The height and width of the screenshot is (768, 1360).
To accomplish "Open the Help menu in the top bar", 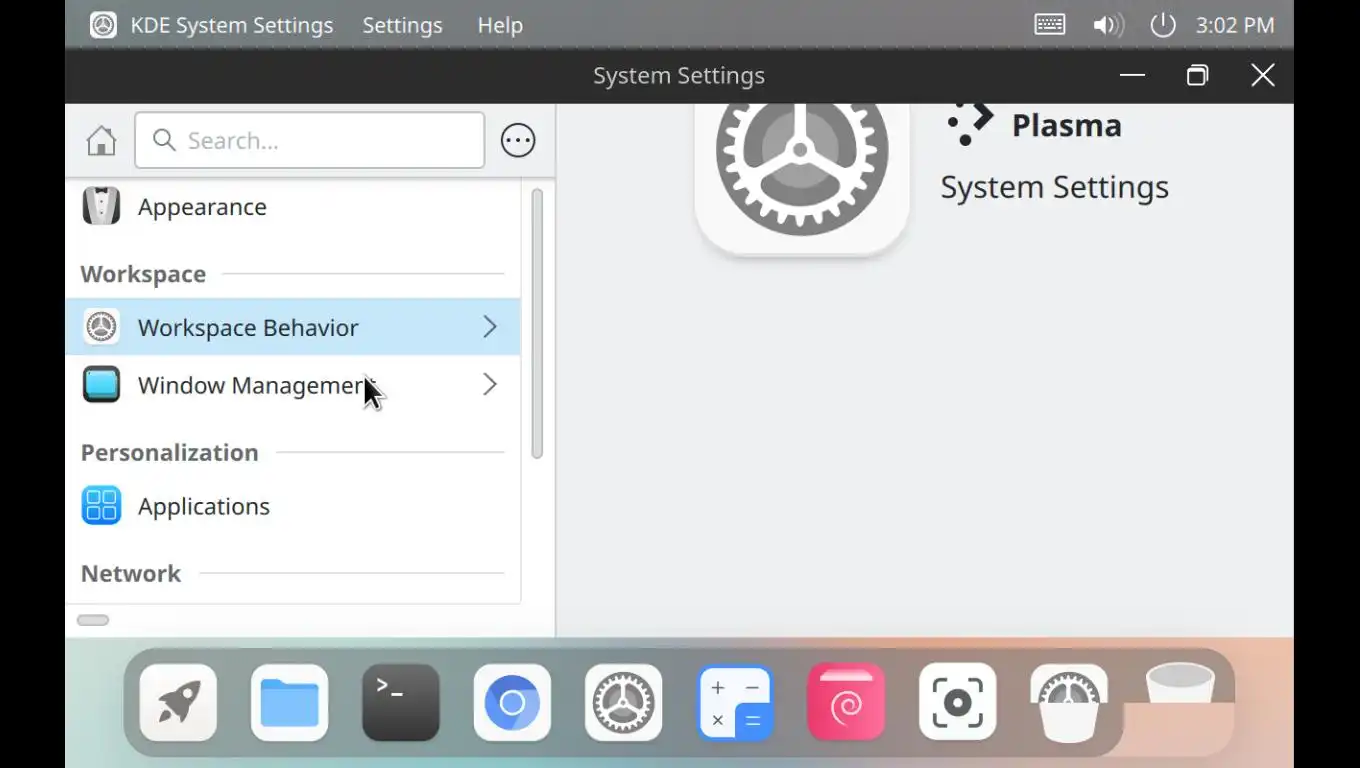I will (500, 25).
